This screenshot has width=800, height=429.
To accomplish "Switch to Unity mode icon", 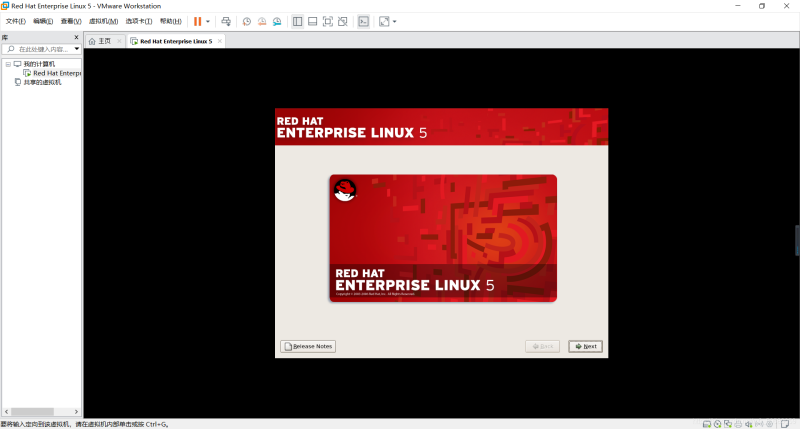I will 343,21.
